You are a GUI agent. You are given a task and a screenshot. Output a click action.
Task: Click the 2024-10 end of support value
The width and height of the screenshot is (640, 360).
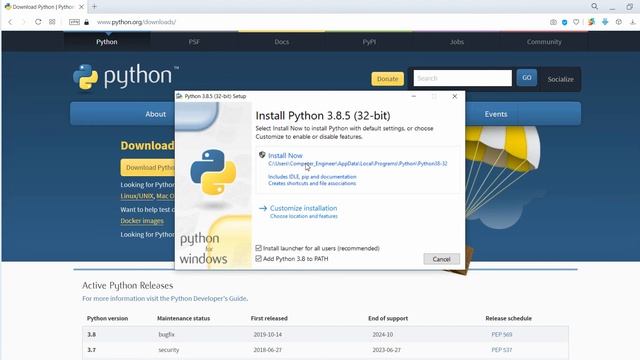(x=382, y=334)
